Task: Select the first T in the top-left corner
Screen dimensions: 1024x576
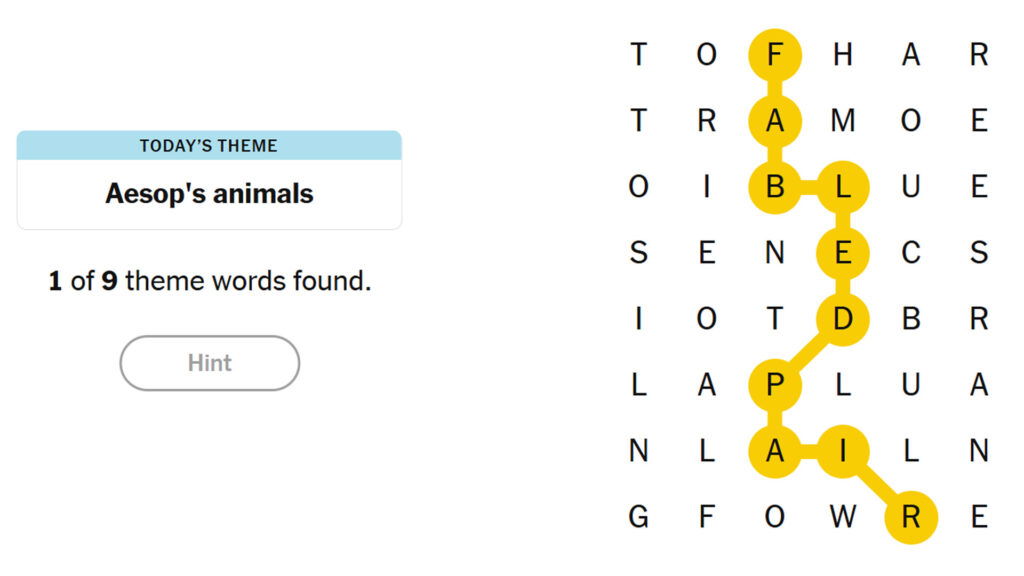Action: [638, 54]
